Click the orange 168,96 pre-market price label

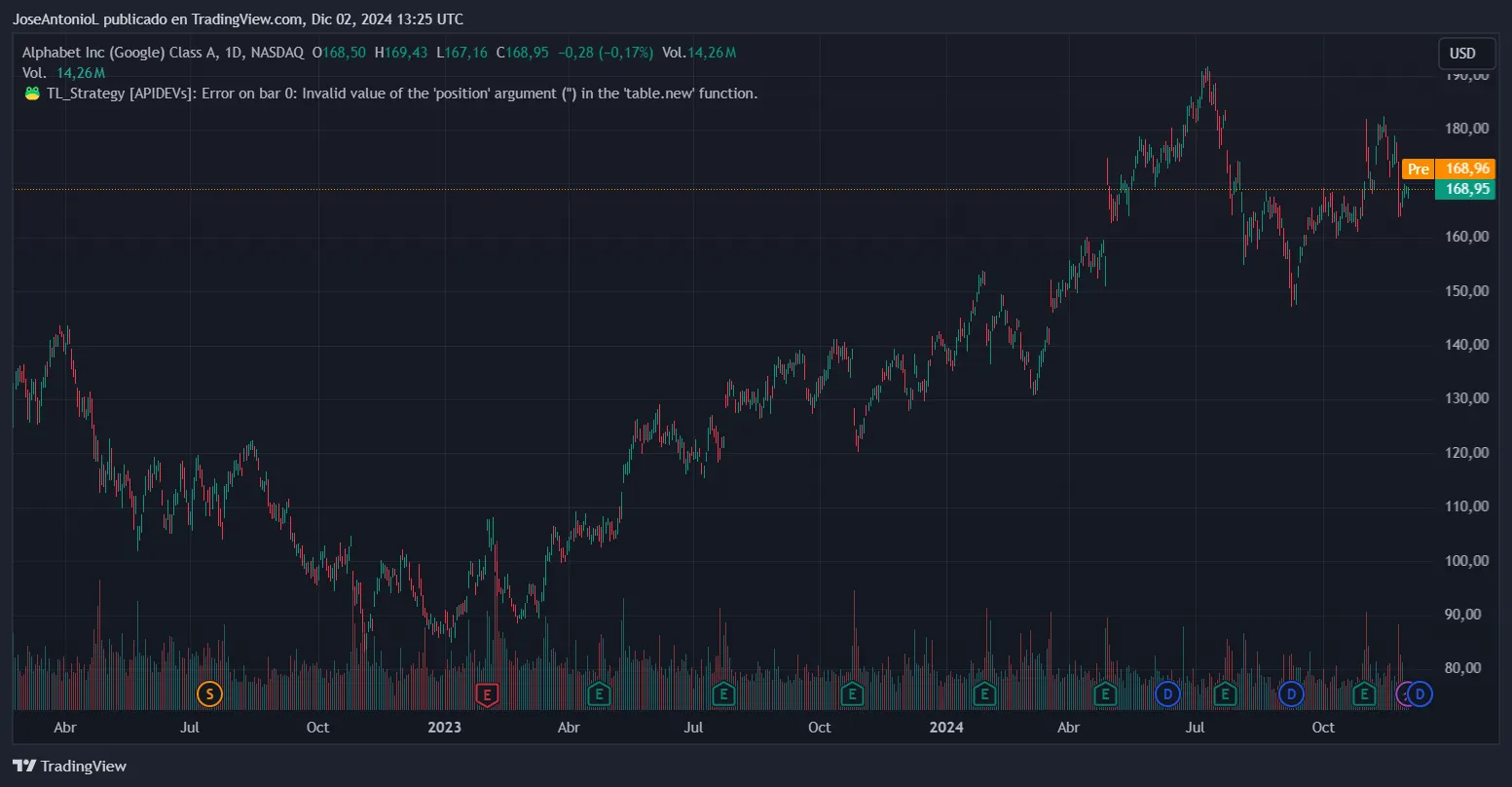point(1467,169)
